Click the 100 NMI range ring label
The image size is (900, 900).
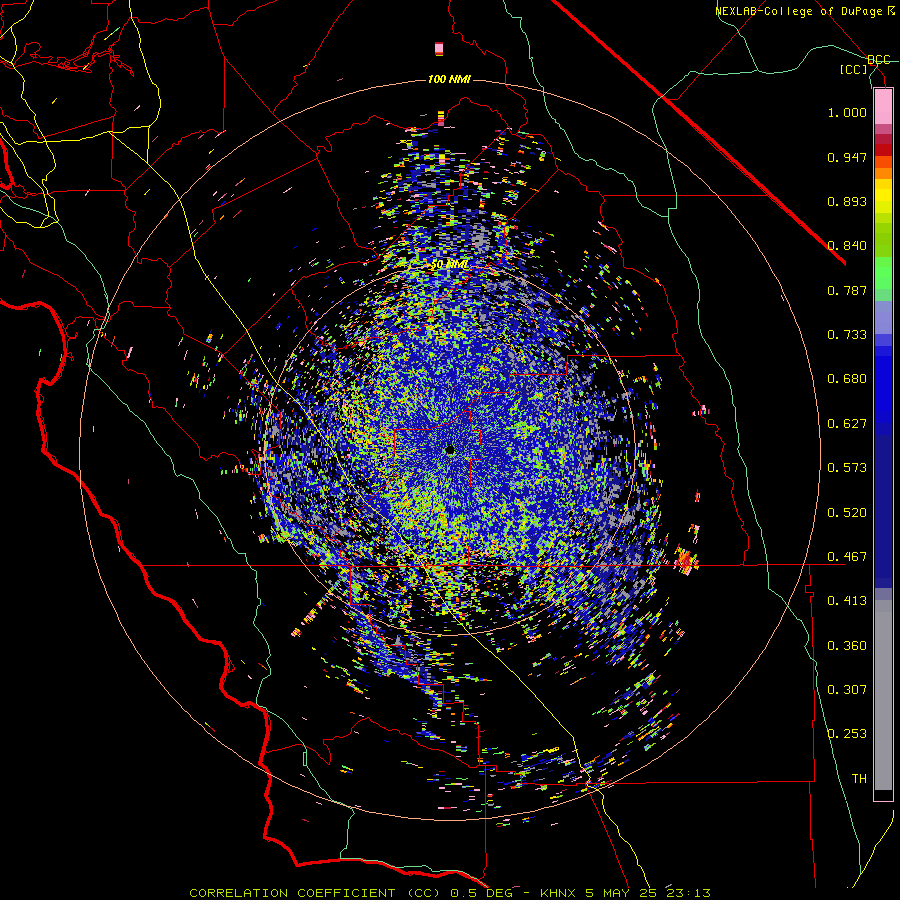[x=449, y=79]
